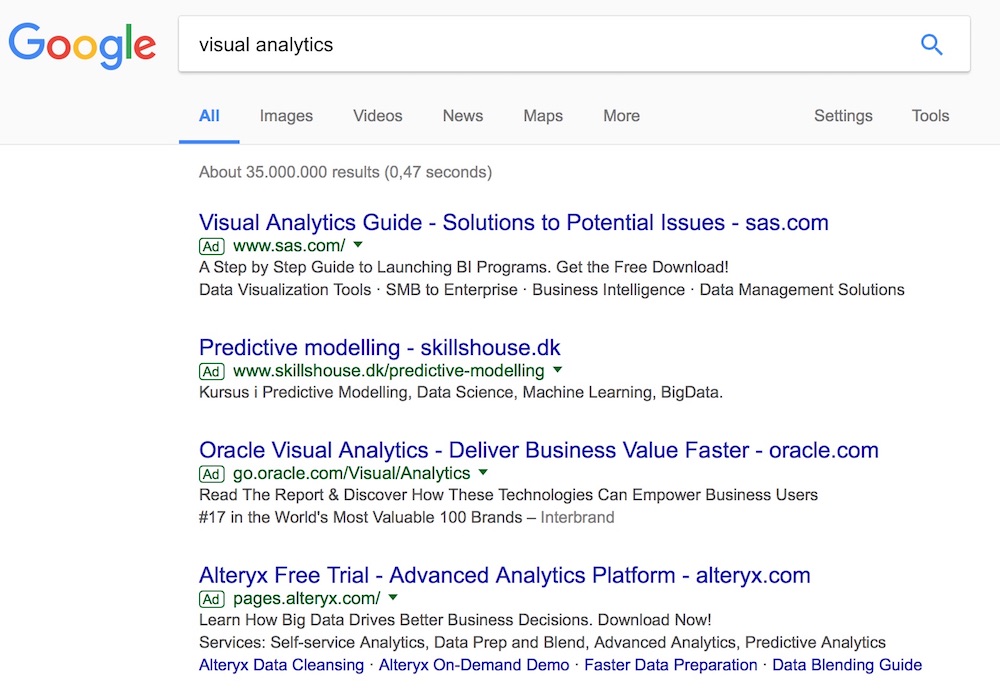Click the Learn How Big Data Drives description
This screenshot has height=693, width=1000.
tap(455, 620)
